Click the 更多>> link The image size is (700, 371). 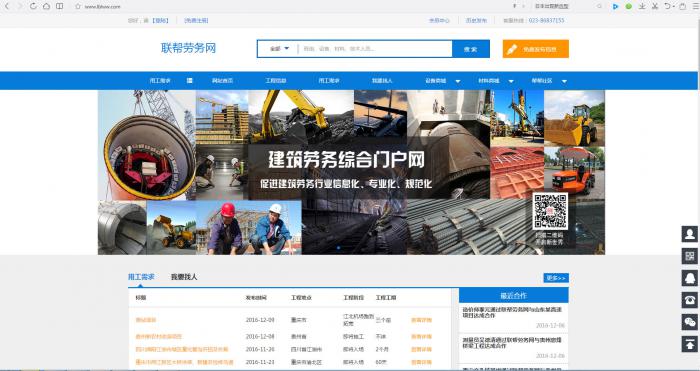click(x=556, y=278)
